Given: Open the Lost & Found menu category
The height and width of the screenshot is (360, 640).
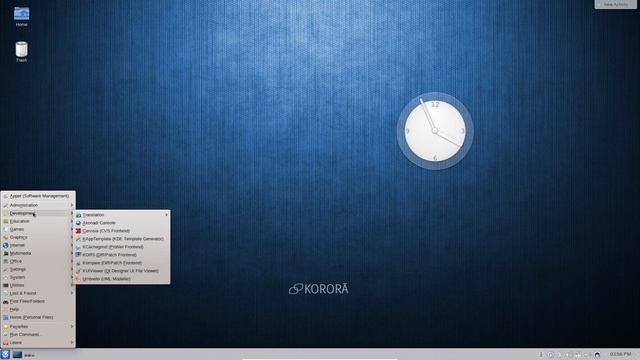Looking at the screenshot, I should point(38,293).
